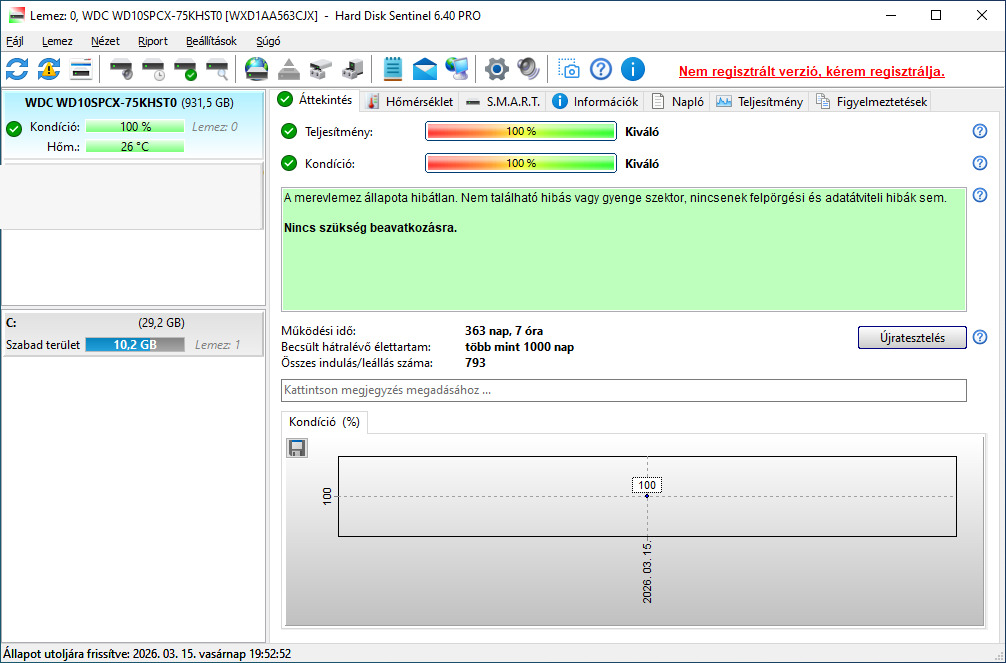This screenshot has height=663, width=1006.
Task: Click the camera screenshot capture icon
Action: pos(568,69)
